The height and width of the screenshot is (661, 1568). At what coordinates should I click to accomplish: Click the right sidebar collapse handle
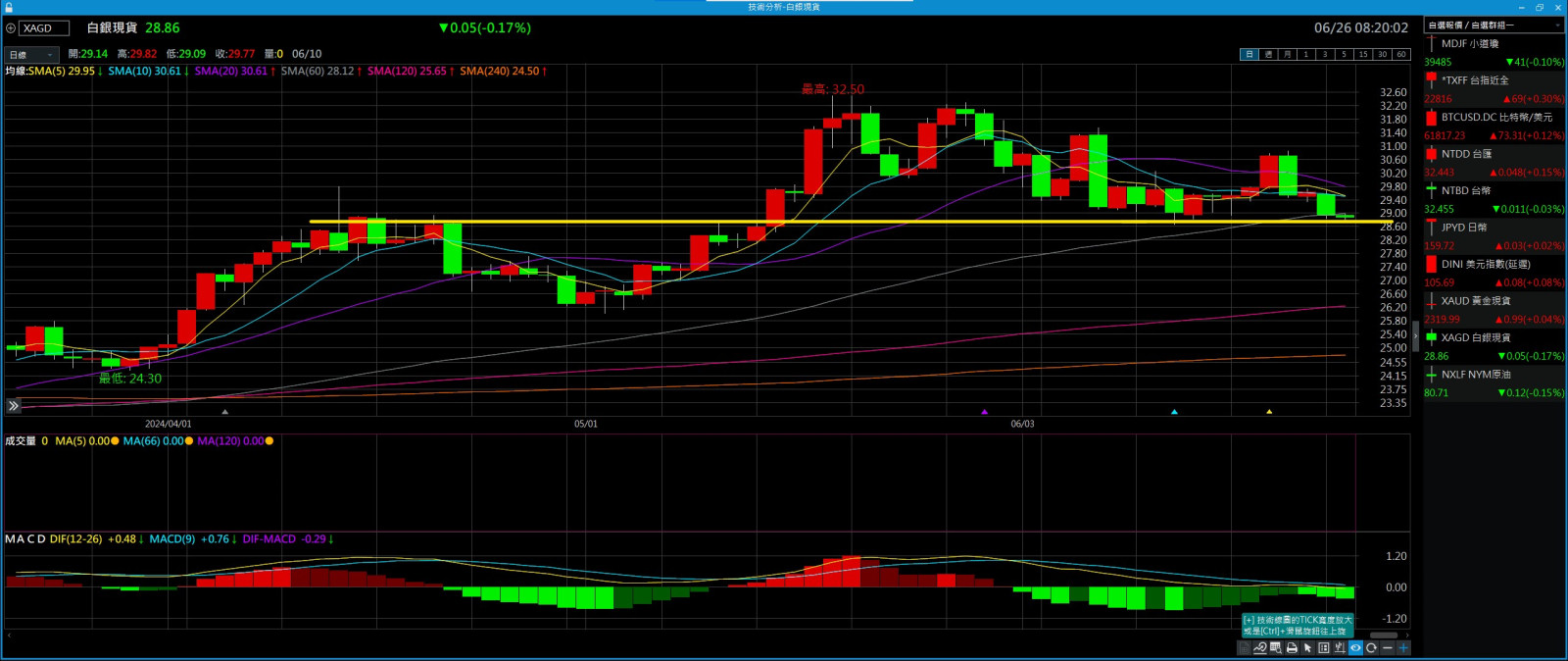click(x=1415, y=336)
